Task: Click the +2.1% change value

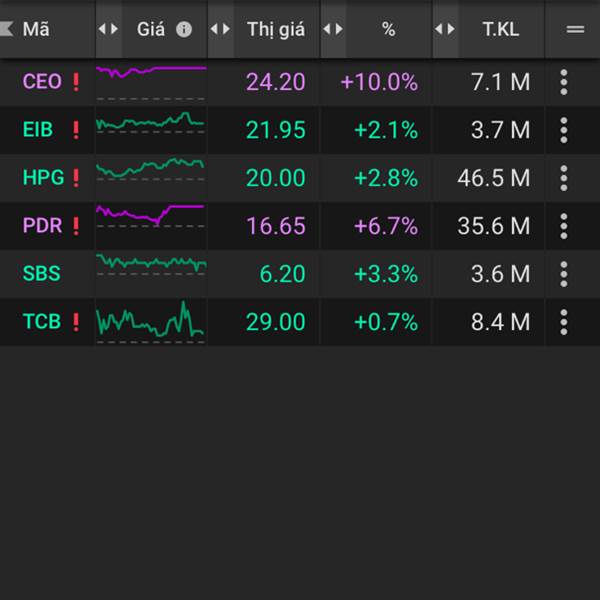Action: tap(386, 130)
